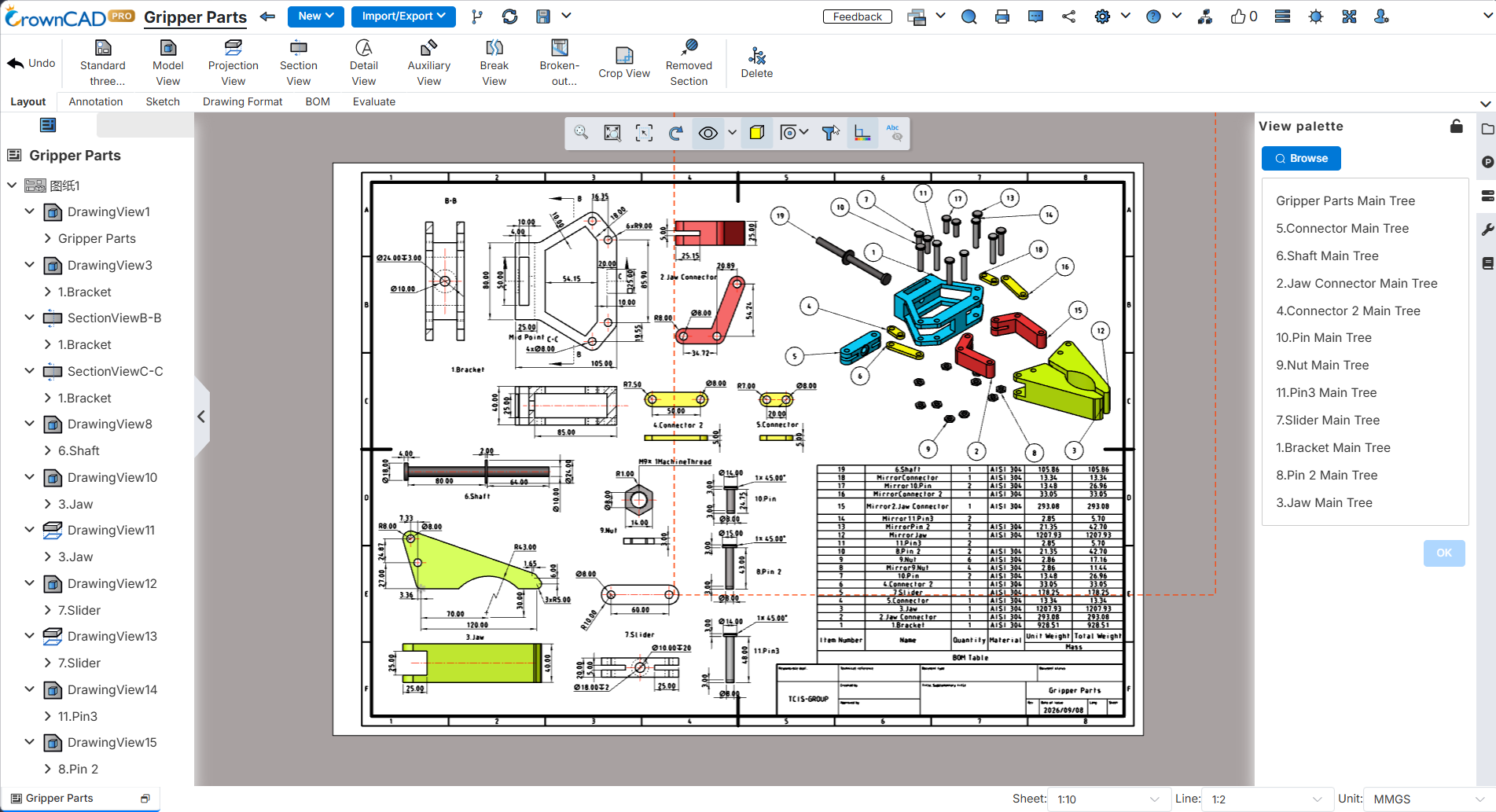Select the Detail View tool
Image resolution: width=1496 pixels, height=812 pixels.
tap(363, 62)
